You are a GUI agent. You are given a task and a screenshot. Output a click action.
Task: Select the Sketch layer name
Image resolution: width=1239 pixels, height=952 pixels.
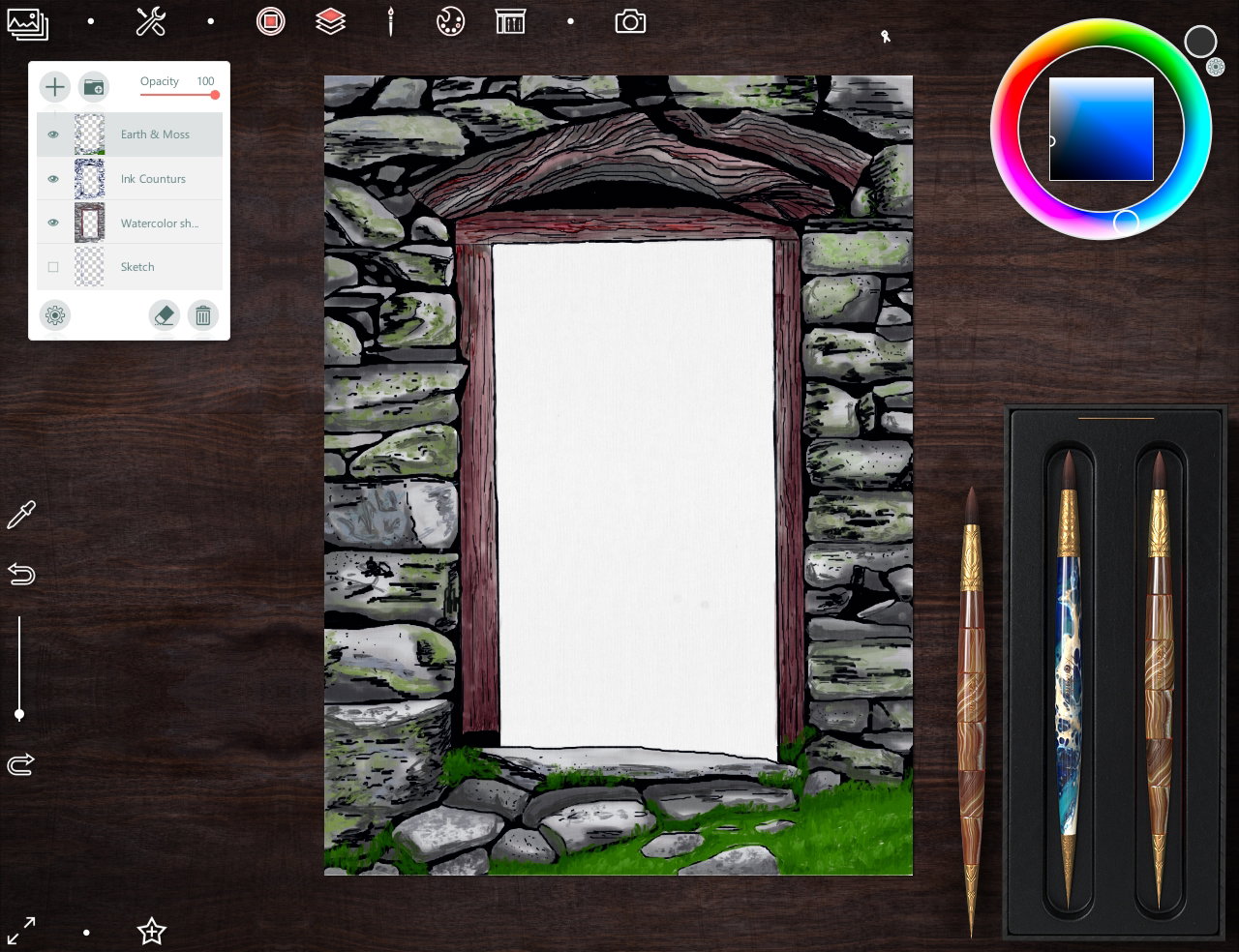pos(137,267)
